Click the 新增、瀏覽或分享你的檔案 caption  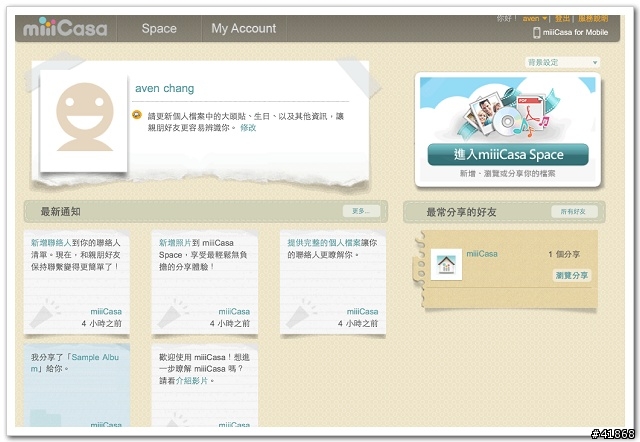(507, 173)
